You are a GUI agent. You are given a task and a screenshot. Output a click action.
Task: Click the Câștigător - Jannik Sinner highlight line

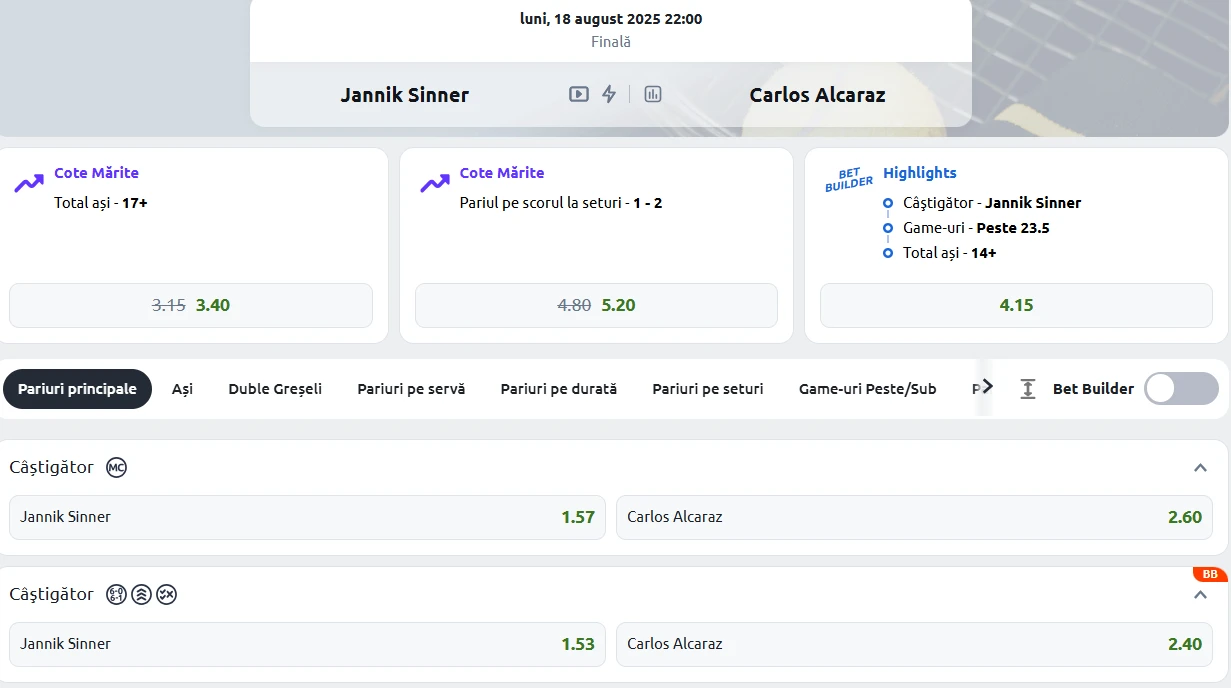992,203
